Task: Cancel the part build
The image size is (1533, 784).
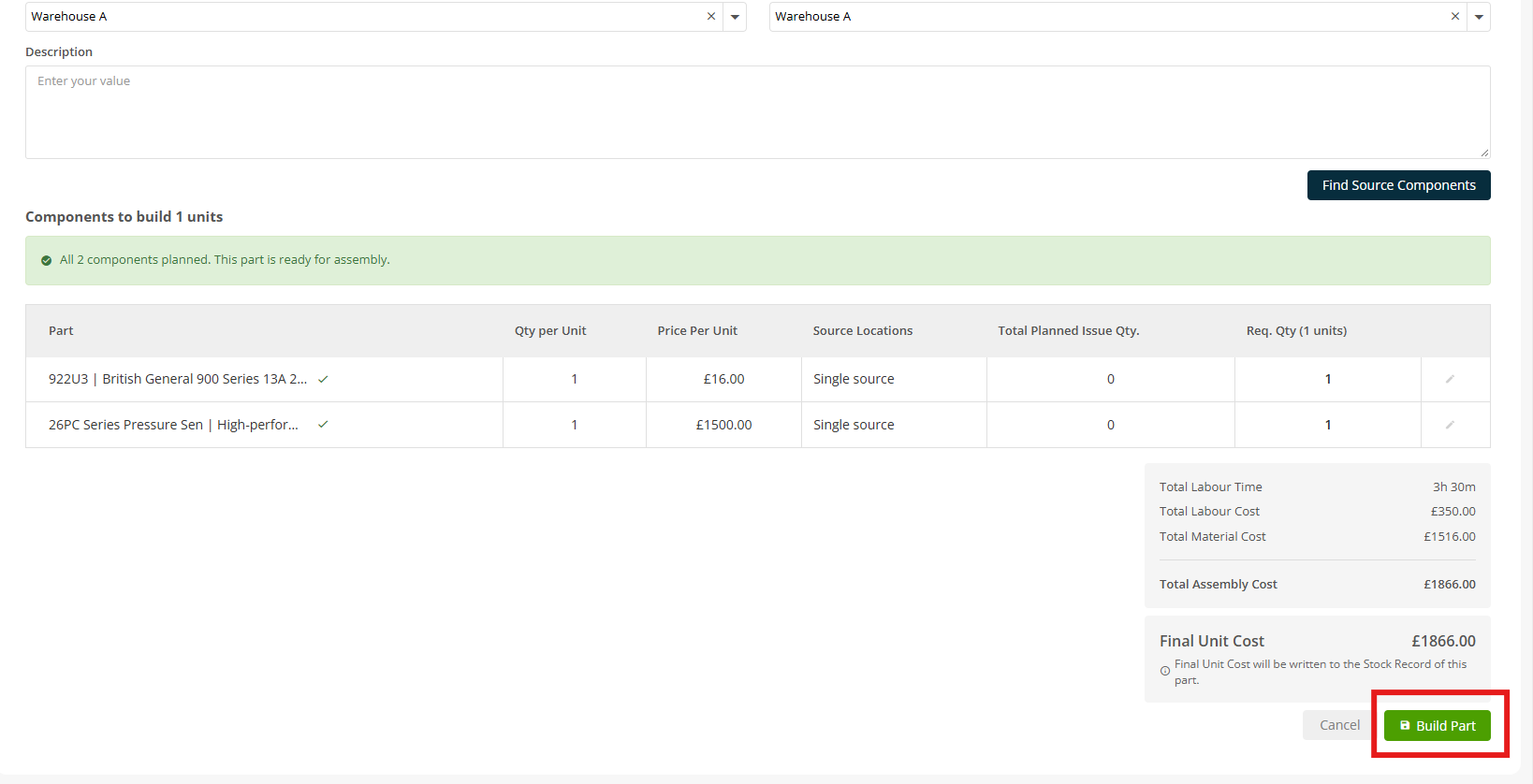Action: tap(1339, 725)
